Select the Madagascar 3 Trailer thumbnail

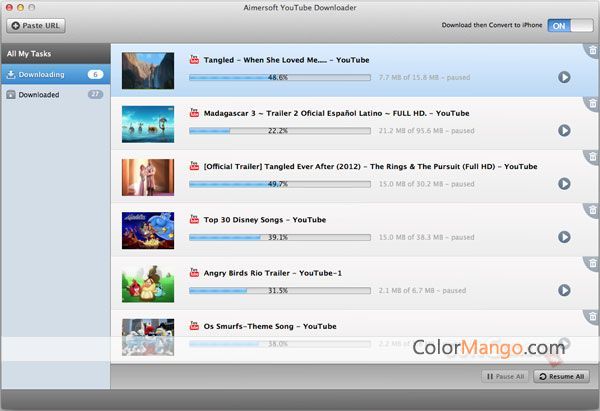148,124
